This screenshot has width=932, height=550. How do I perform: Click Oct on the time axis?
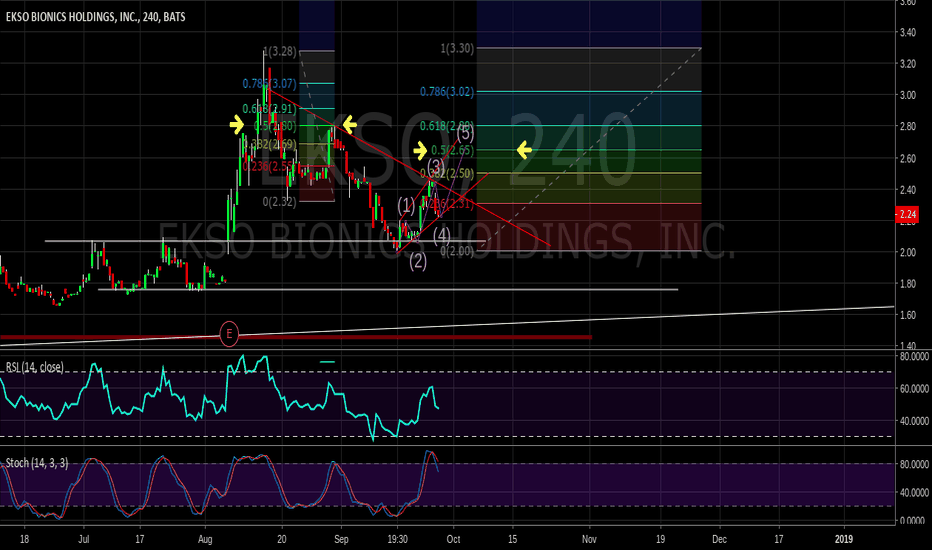[x=454, y=539]
